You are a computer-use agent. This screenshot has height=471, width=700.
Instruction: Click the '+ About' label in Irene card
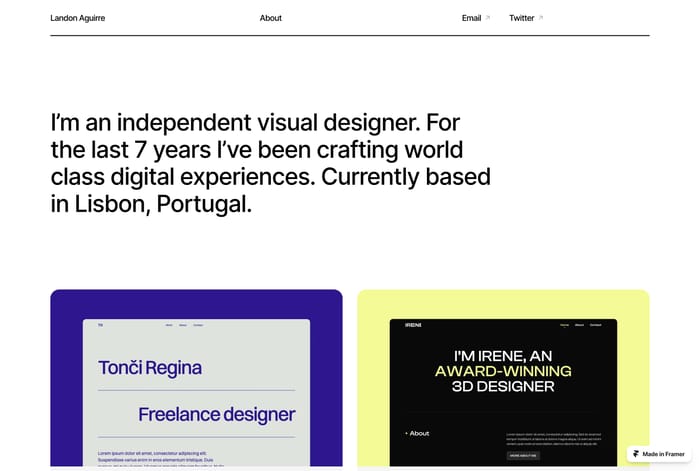[x=417, y=433]
